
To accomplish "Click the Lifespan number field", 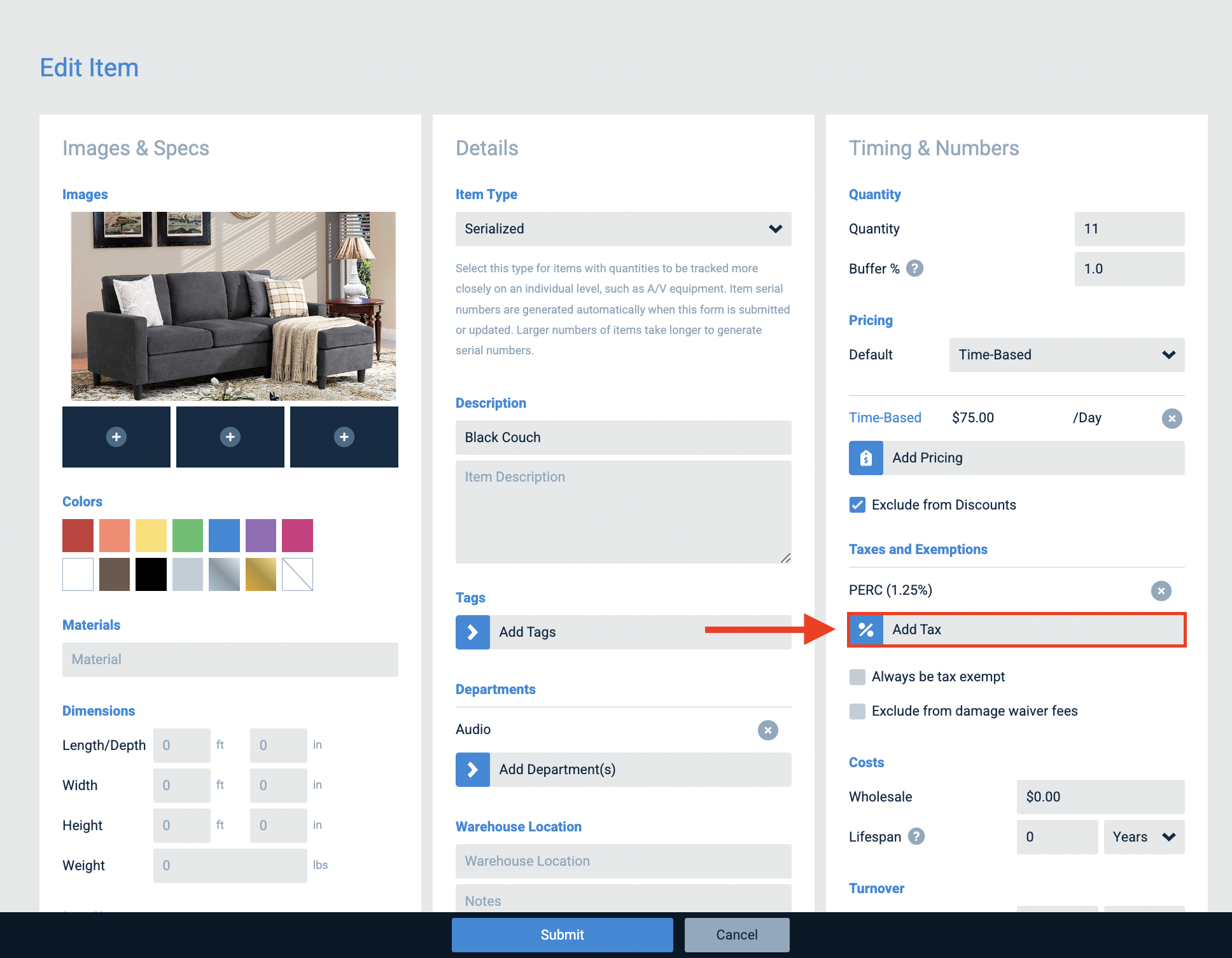I will point(1058,837).
